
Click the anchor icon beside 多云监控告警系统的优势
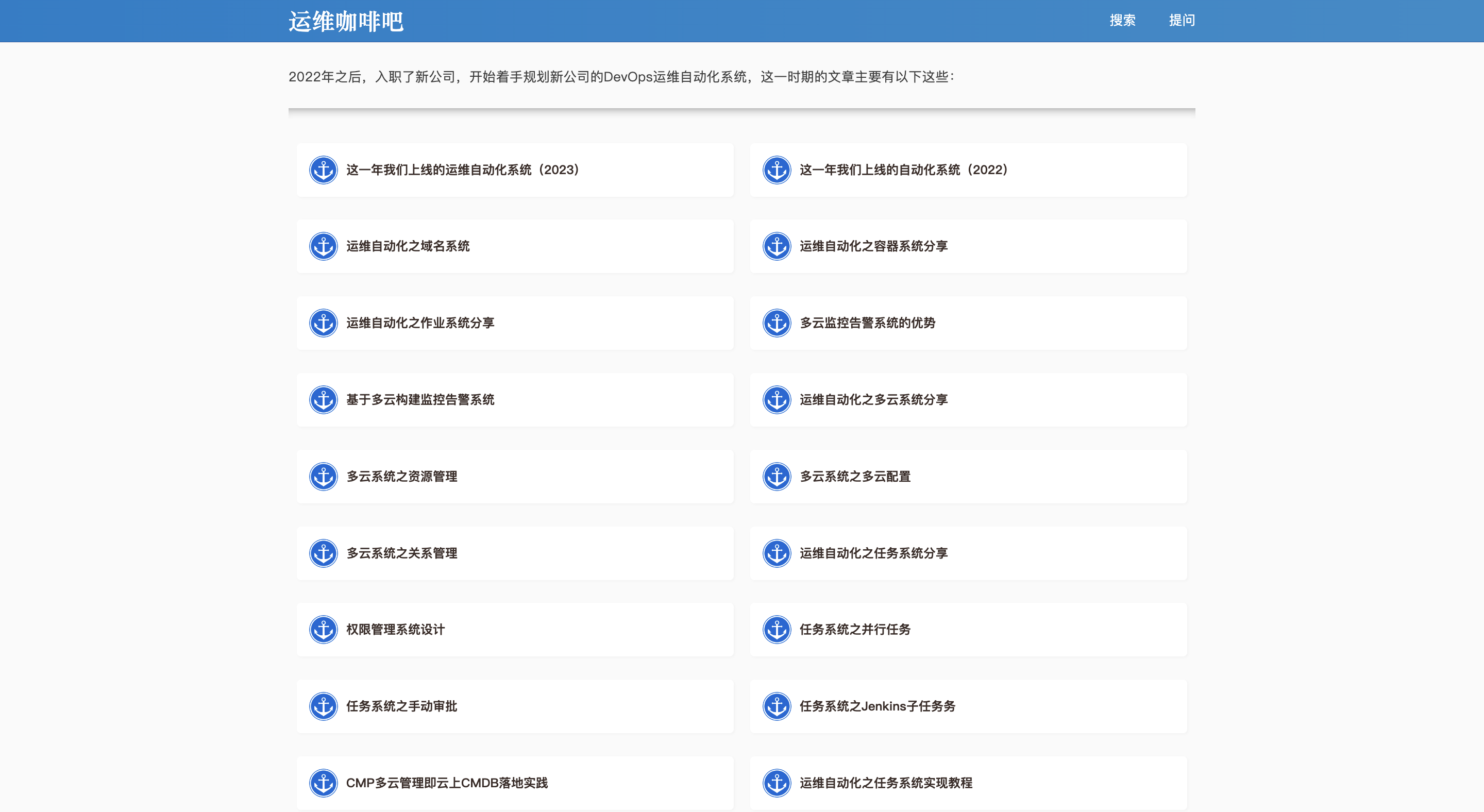(x=777, y=323)
